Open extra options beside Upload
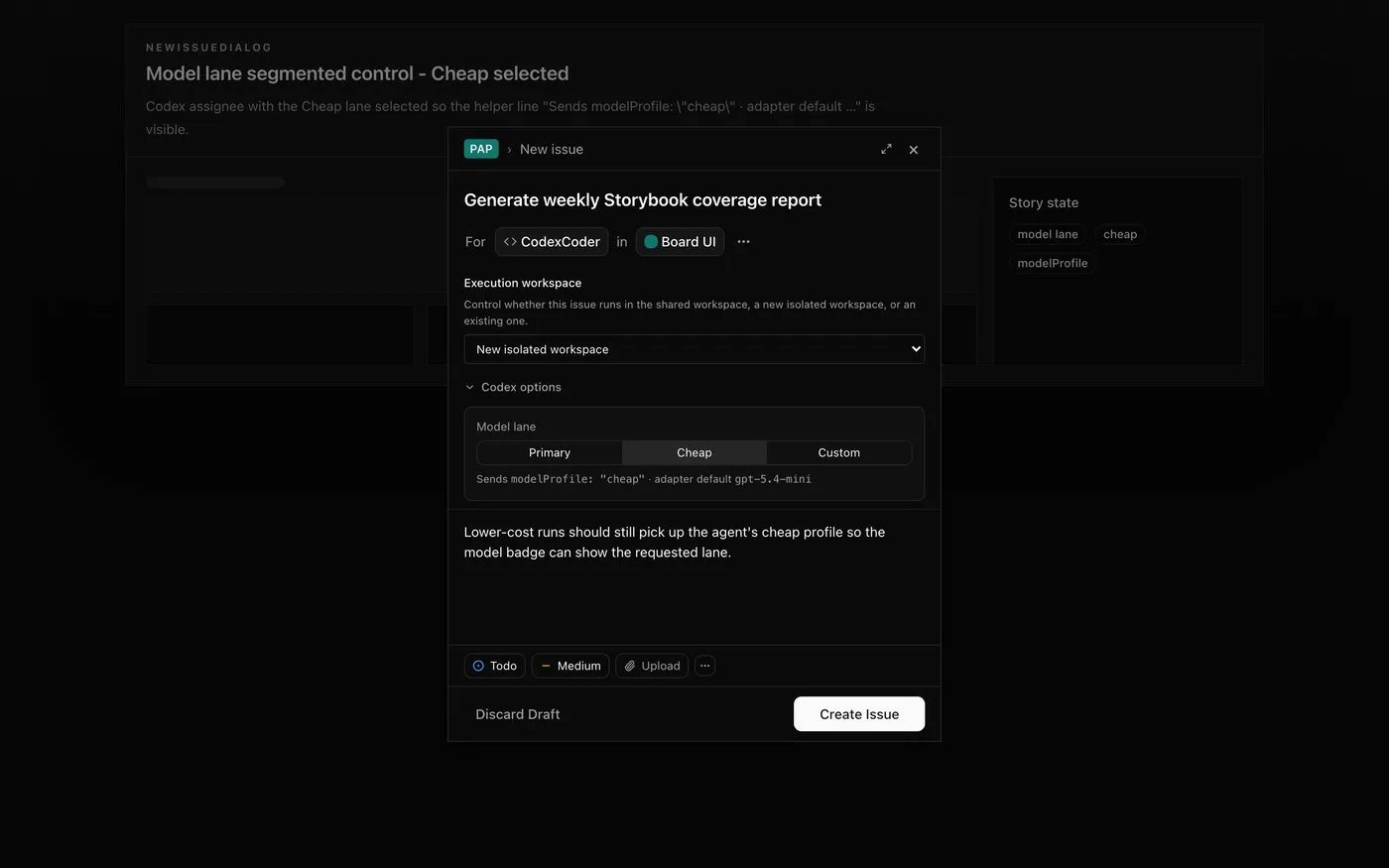 (705, 666)
